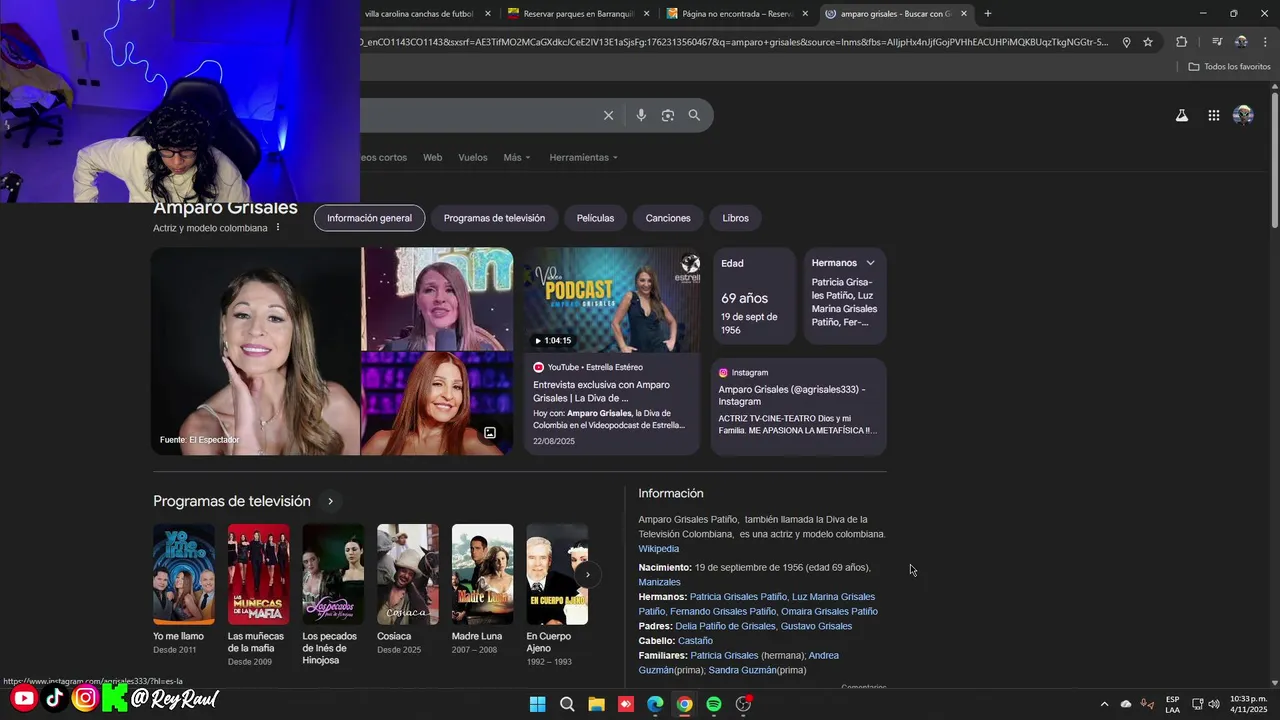Screen dimensions: 1280x720
Task: Open 'Madre Luna' show poster
Action: 482,574
